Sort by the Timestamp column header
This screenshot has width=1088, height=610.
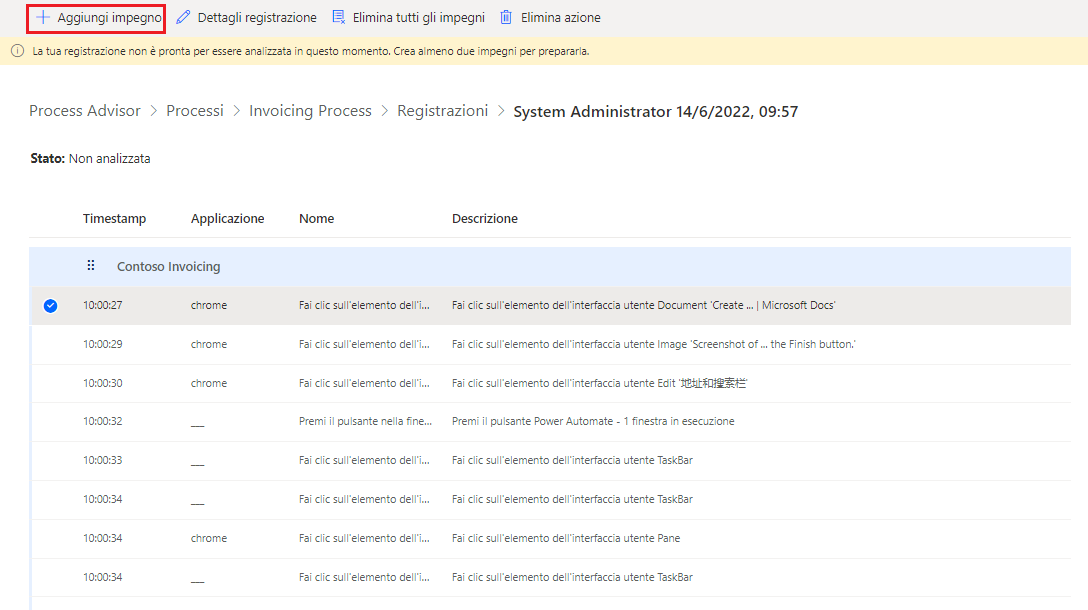point(114,219)
